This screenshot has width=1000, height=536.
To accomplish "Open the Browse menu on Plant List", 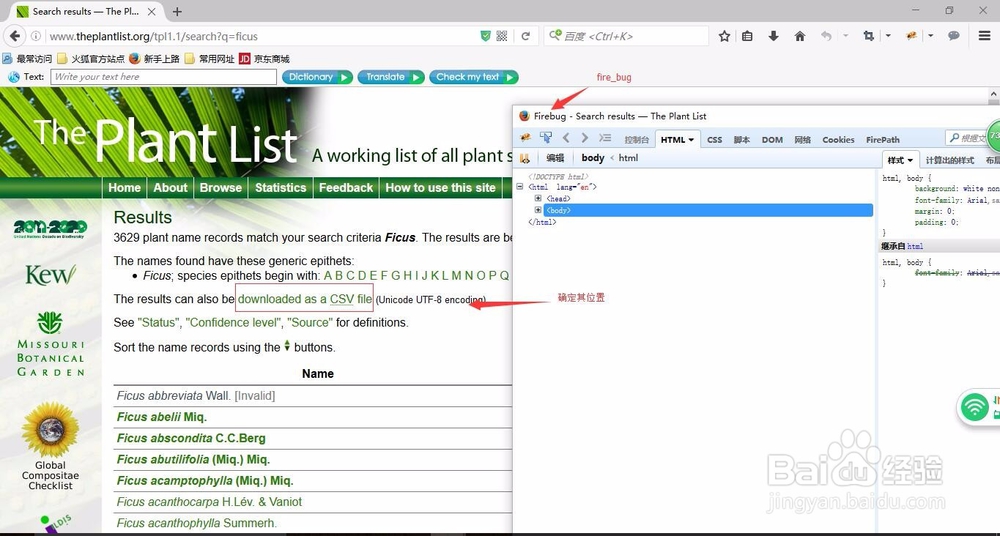I will click(221, 188).
